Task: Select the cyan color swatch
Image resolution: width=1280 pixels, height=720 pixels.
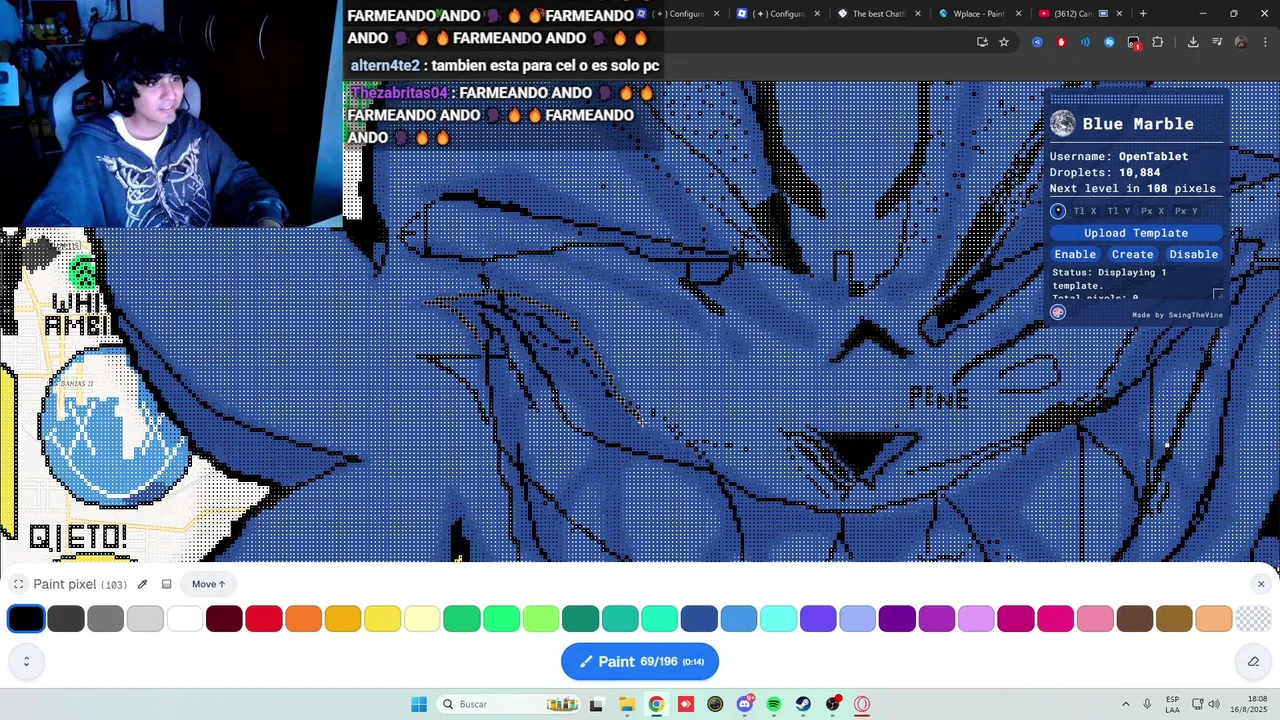Action: coord(778,619)
